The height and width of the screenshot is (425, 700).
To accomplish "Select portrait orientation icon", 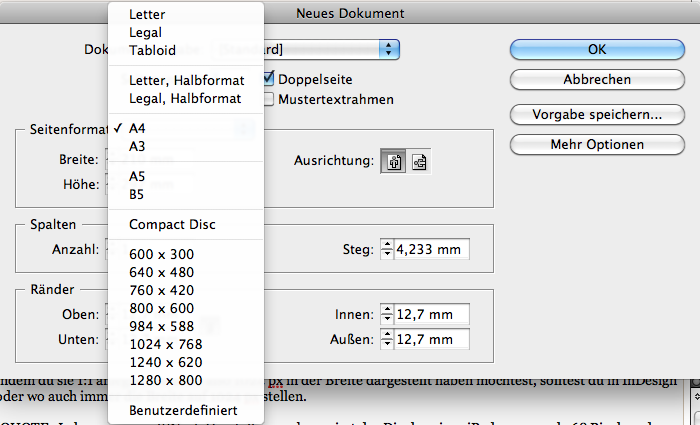I will pos(393,162).
